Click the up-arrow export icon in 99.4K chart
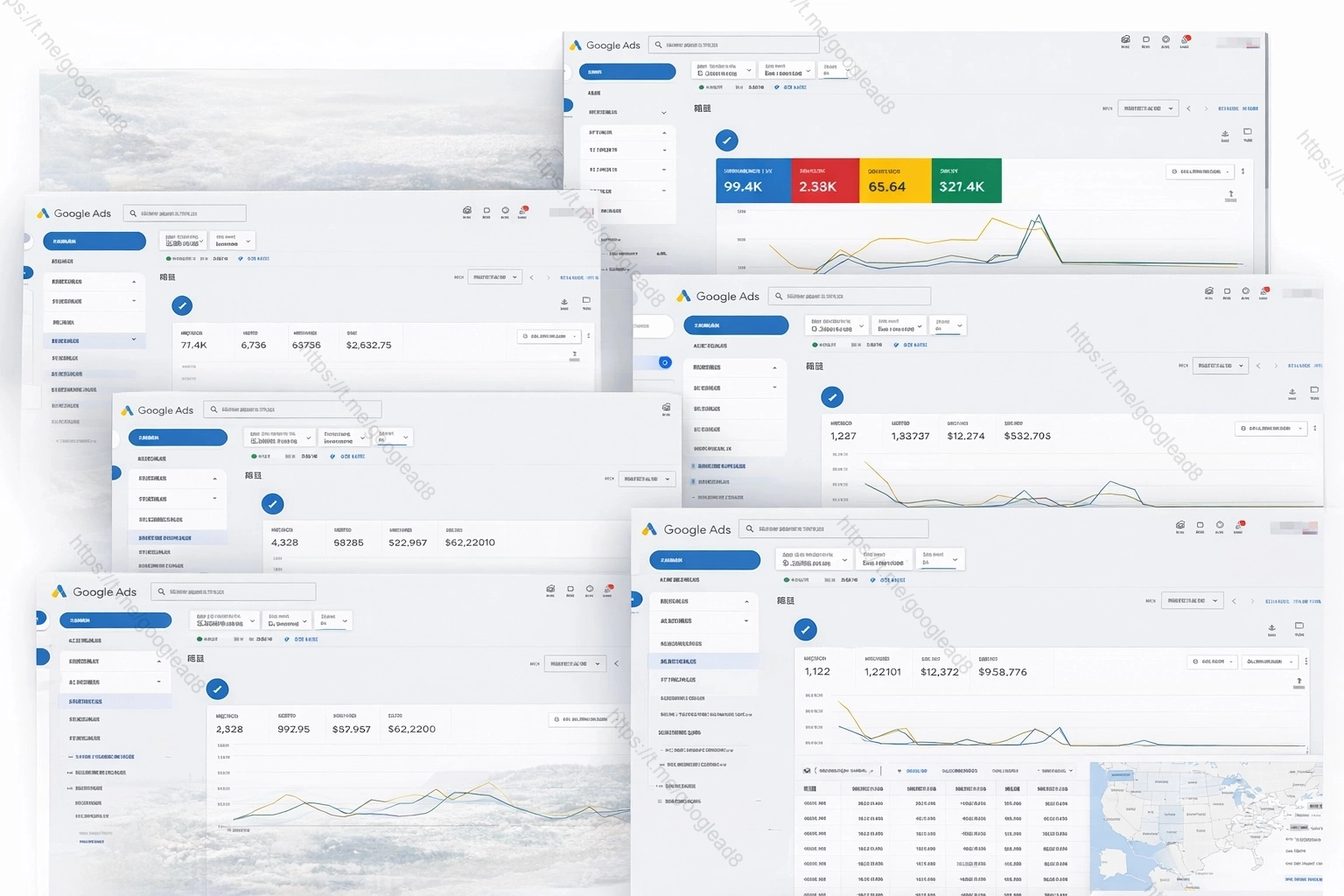 (x=1231, y=194)
